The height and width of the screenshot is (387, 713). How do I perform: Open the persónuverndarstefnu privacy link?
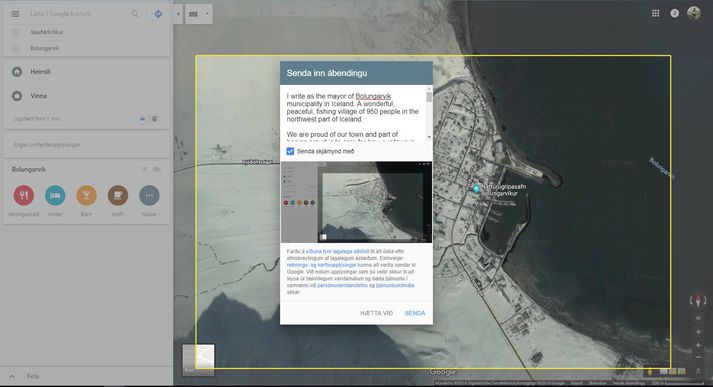tap(342, 286)
